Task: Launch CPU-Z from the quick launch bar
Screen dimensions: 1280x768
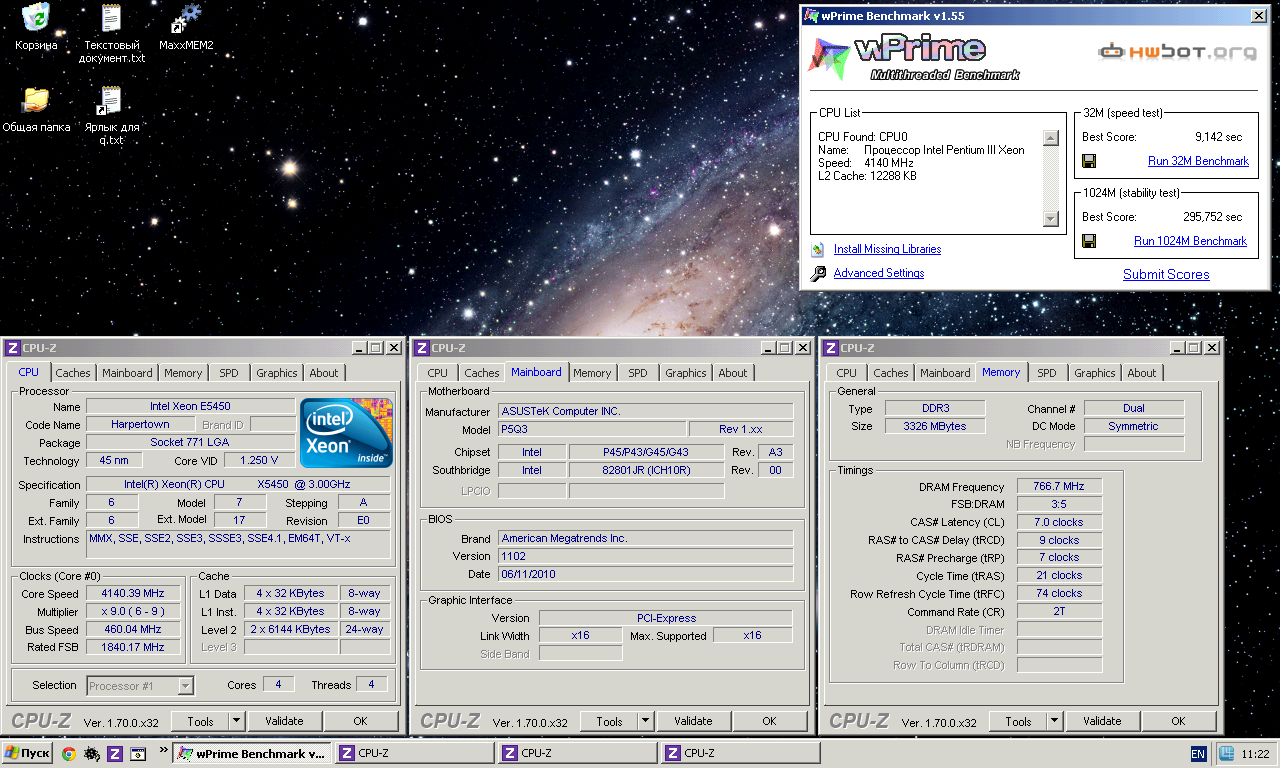Action: point(115,754)
